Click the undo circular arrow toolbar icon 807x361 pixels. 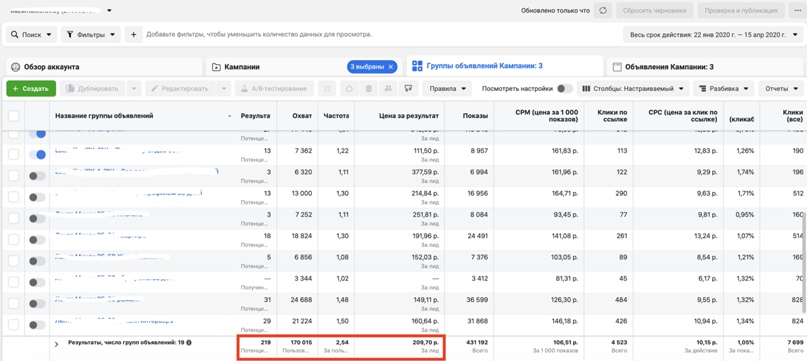coord(349,89)
